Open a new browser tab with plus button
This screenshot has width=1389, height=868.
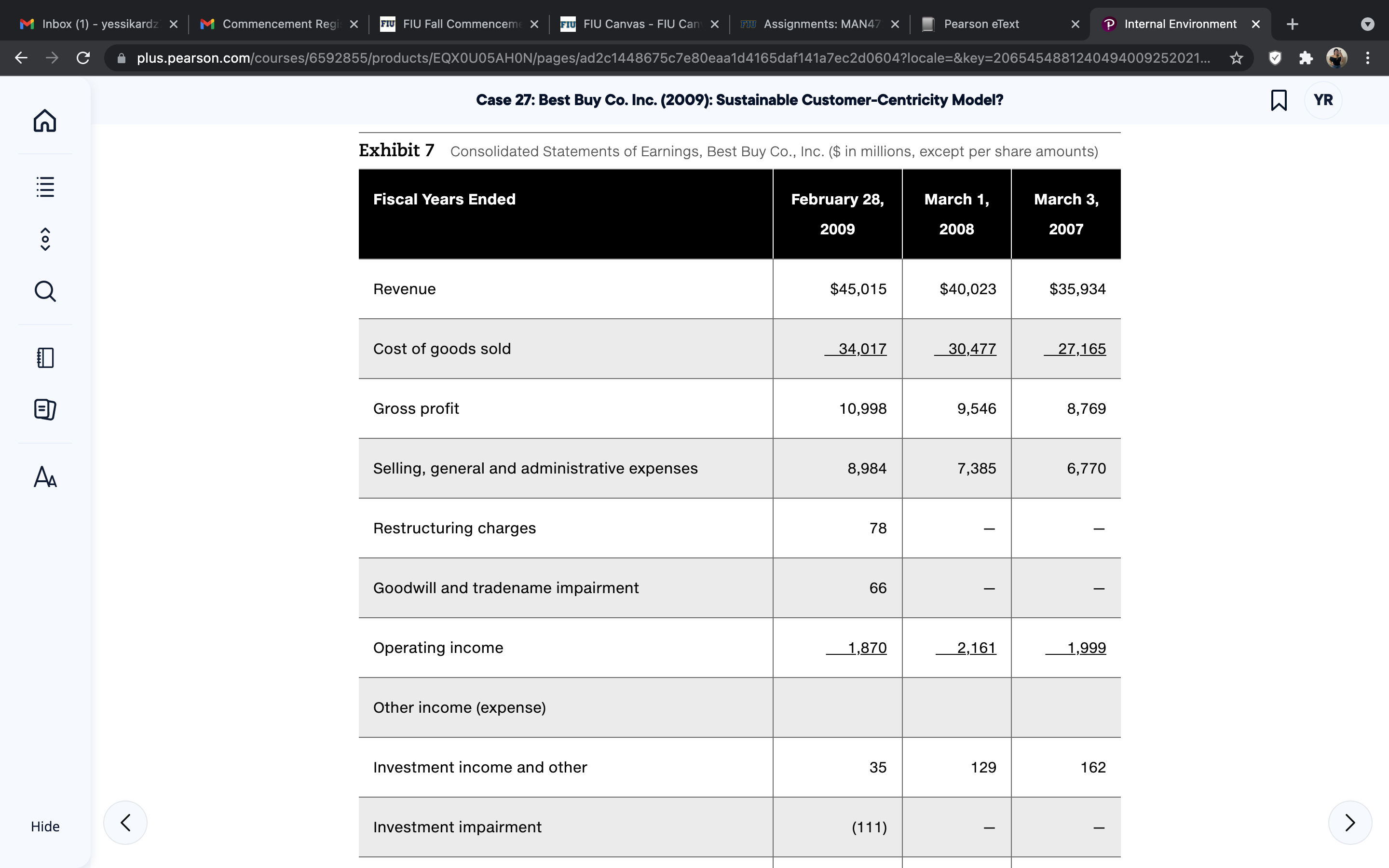tap(1292, 24)
